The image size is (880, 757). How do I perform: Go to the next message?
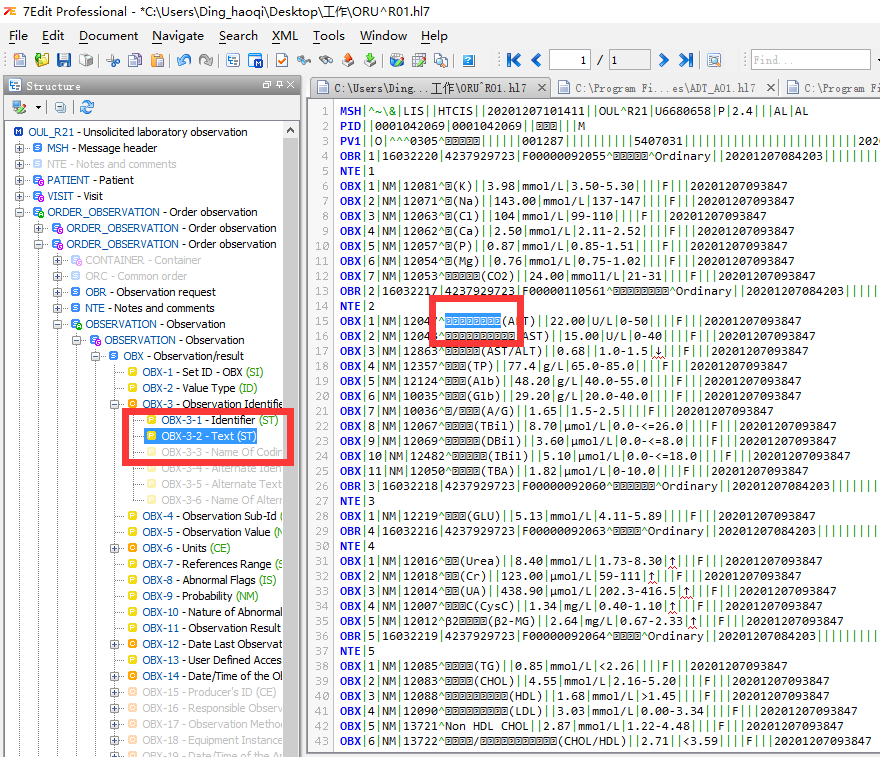tap(663, 59)
